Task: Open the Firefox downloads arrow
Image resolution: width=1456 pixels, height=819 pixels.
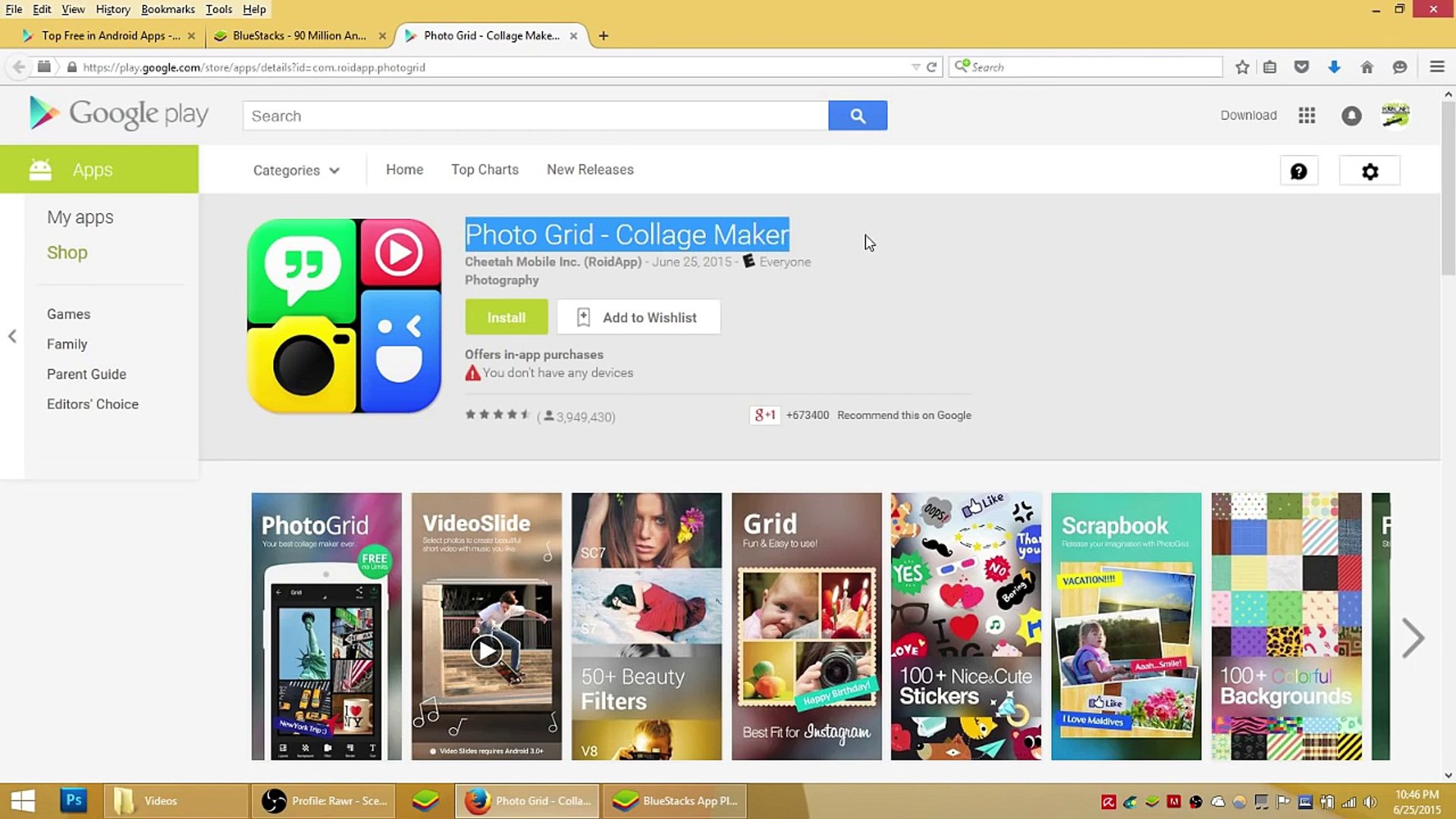Action: (x=1335, y=67)
